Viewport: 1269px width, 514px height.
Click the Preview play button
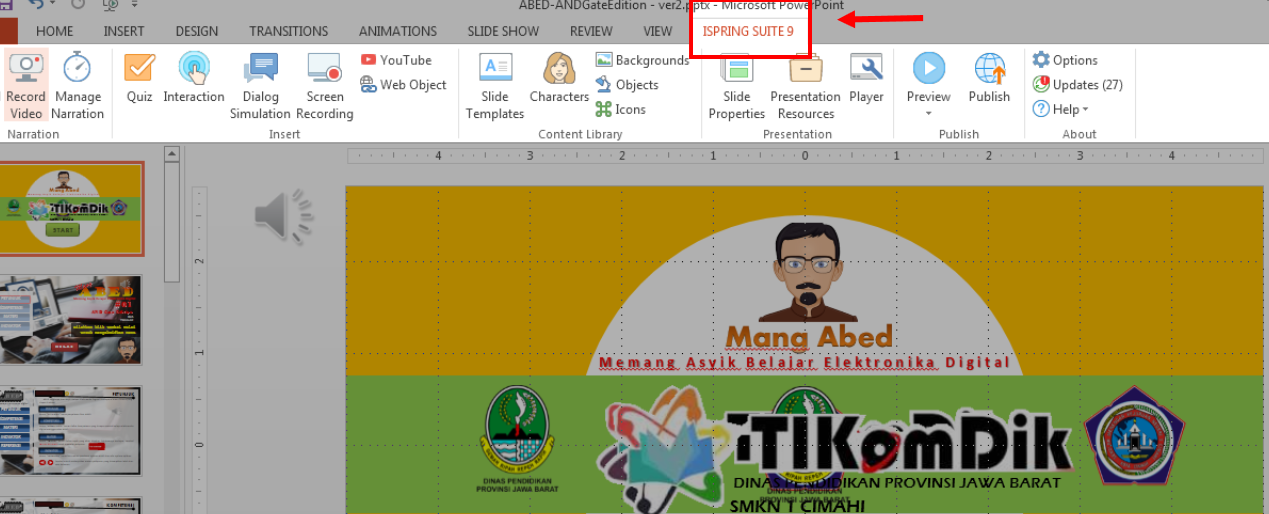pyautogui.click(x=928, y=68)
